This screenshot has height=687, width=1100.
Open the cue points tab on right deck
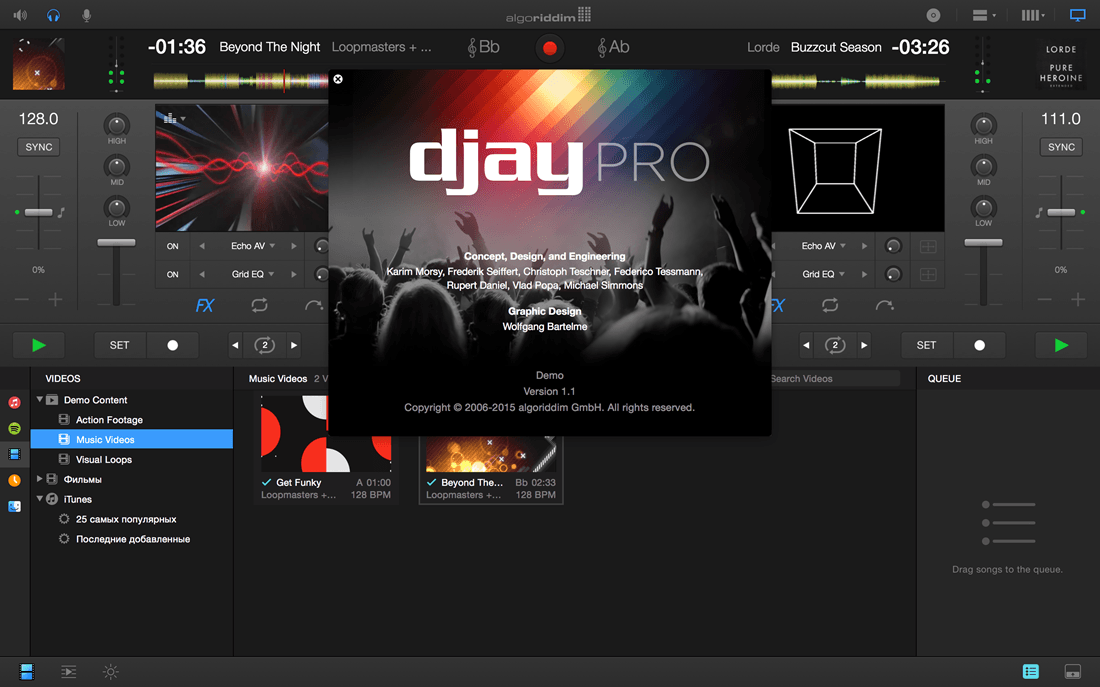click(885, 305)
